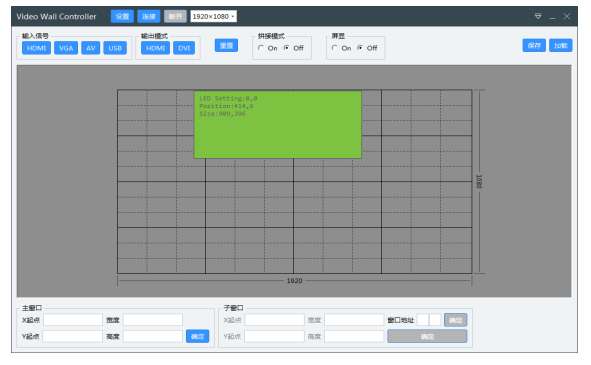The image size is (591, 365).
Task: Click the 连接 connect button
Action: [x=149, y=16]
